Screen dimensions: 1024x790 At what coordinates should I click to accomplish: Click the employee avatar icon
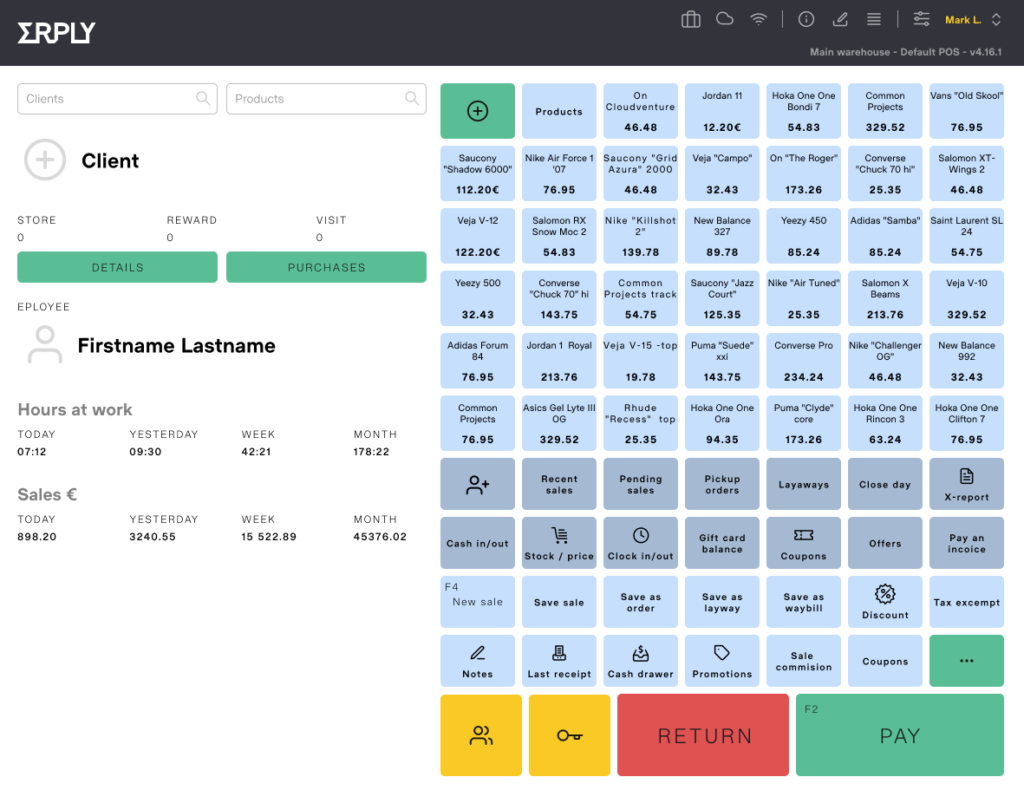(45, 344)
